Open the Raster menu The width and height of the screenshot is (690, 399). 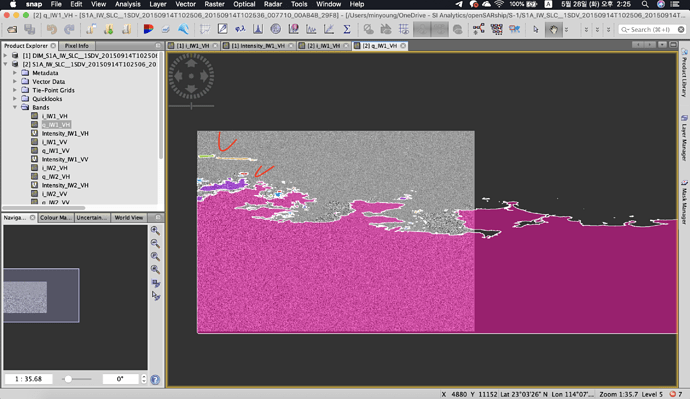tap(214, 4)
